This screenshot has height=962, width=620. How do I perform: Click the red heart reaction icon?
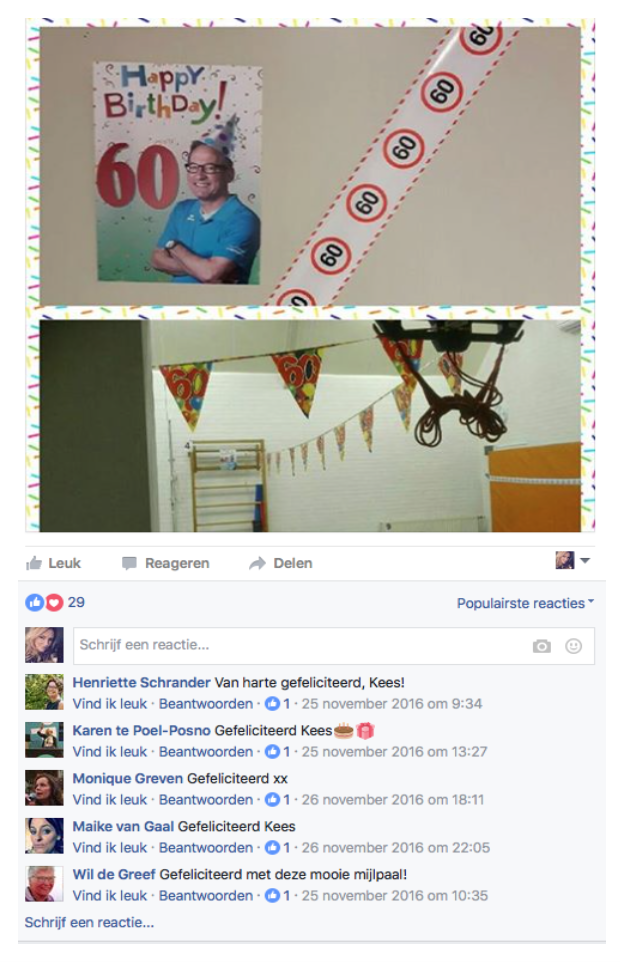coord(55,602)
